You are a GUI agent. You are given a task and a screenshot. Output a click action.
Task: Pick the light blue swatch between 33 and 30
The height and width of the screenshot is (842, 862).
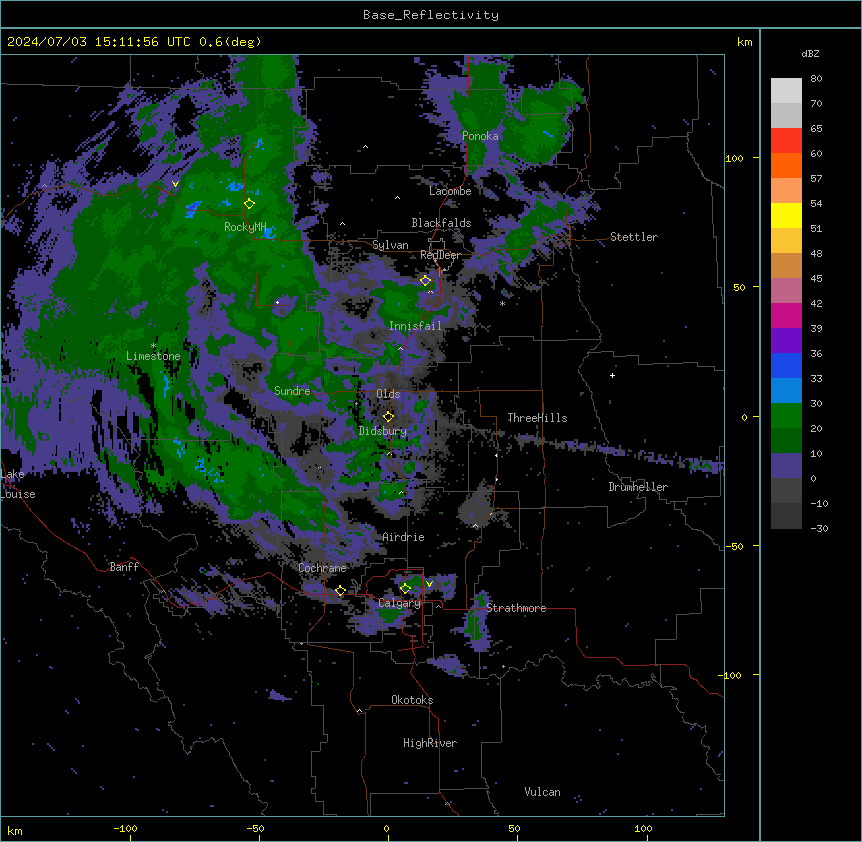point(786,390)
